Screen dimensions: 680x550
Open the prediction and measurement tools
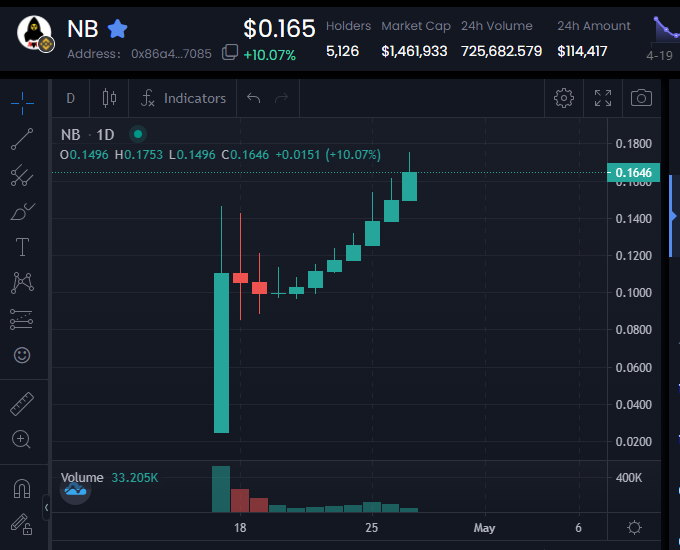point(22,319)
